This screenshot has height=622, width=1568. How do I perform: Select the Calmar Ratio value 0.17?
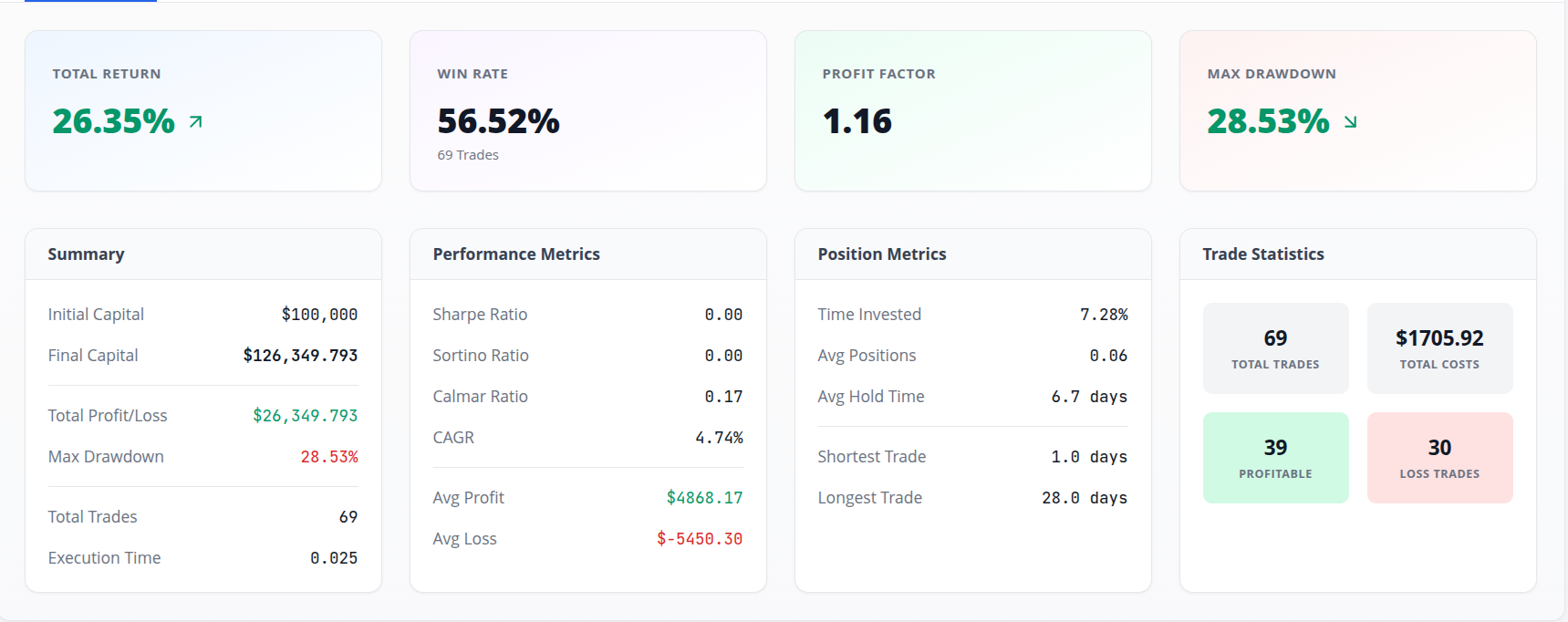[723, 397]
